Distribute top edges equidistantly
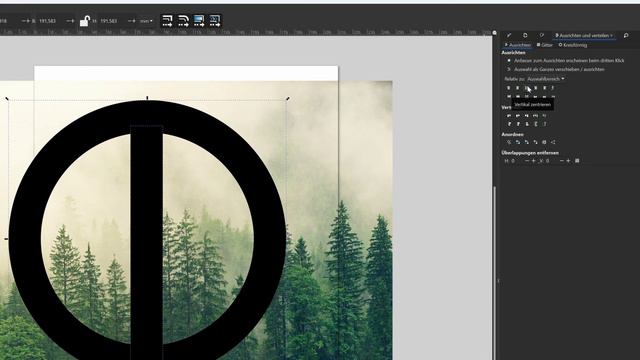The image size is (640, 360). pyautogui.click(x=509, y=124)
